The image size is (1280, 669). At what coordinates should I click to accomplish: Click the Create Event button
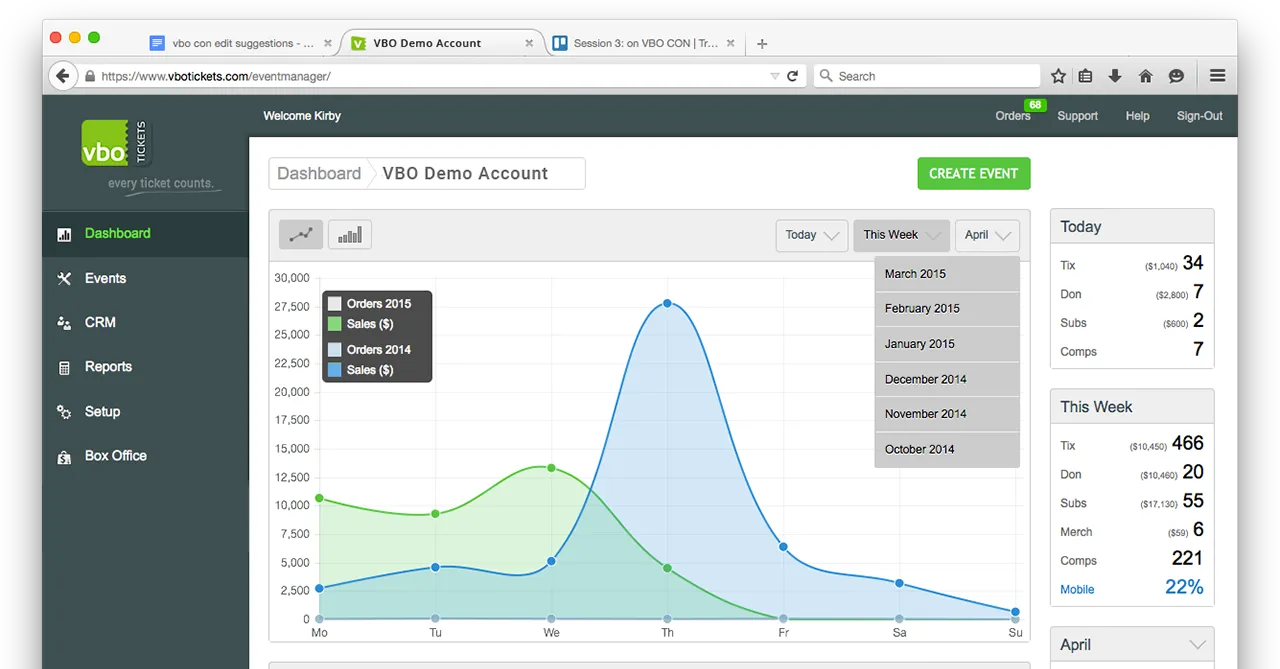tap(973, 173)
